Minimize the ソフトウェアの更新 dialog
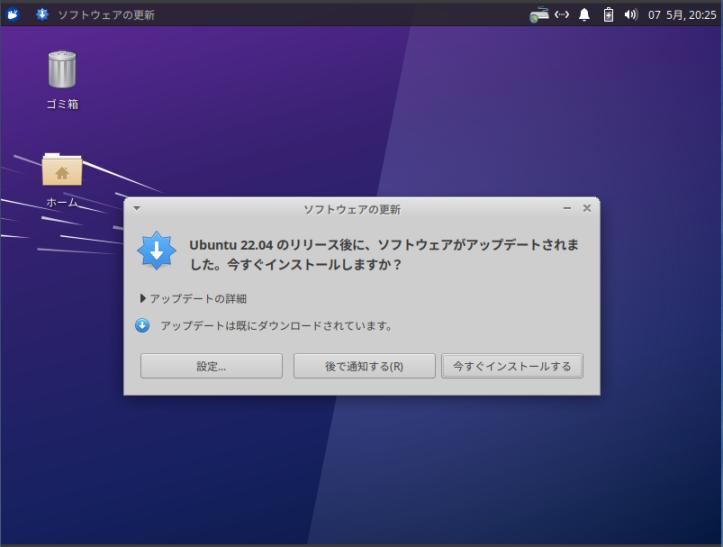Screen dimensions: 723x547 [x=567, y=208]
